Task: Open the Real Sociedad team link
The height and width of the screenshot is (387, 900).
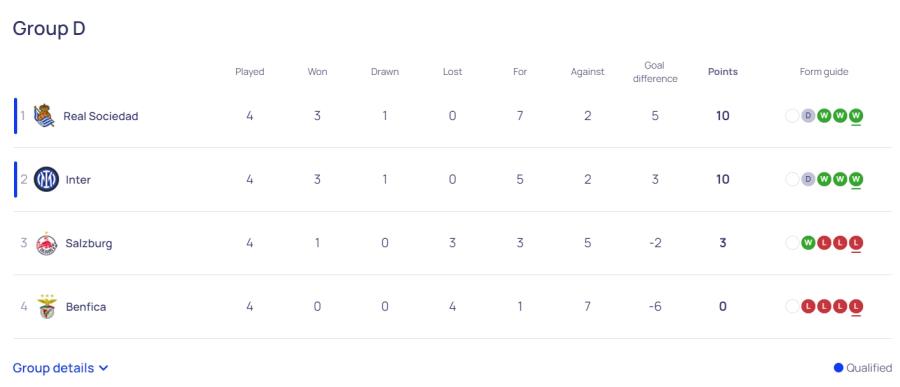Action: (x=100, y=116)
